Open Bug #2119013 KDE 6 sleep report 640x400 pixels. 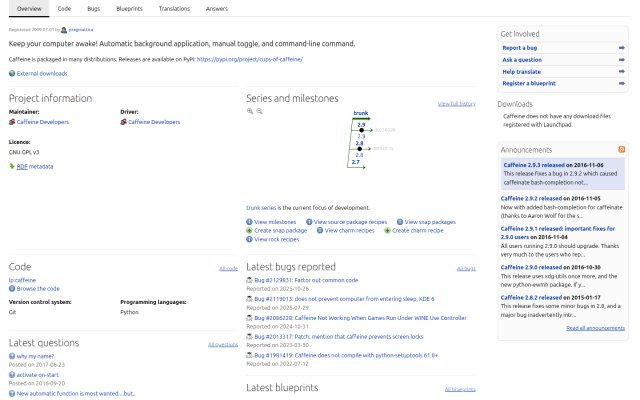(344, 299)
